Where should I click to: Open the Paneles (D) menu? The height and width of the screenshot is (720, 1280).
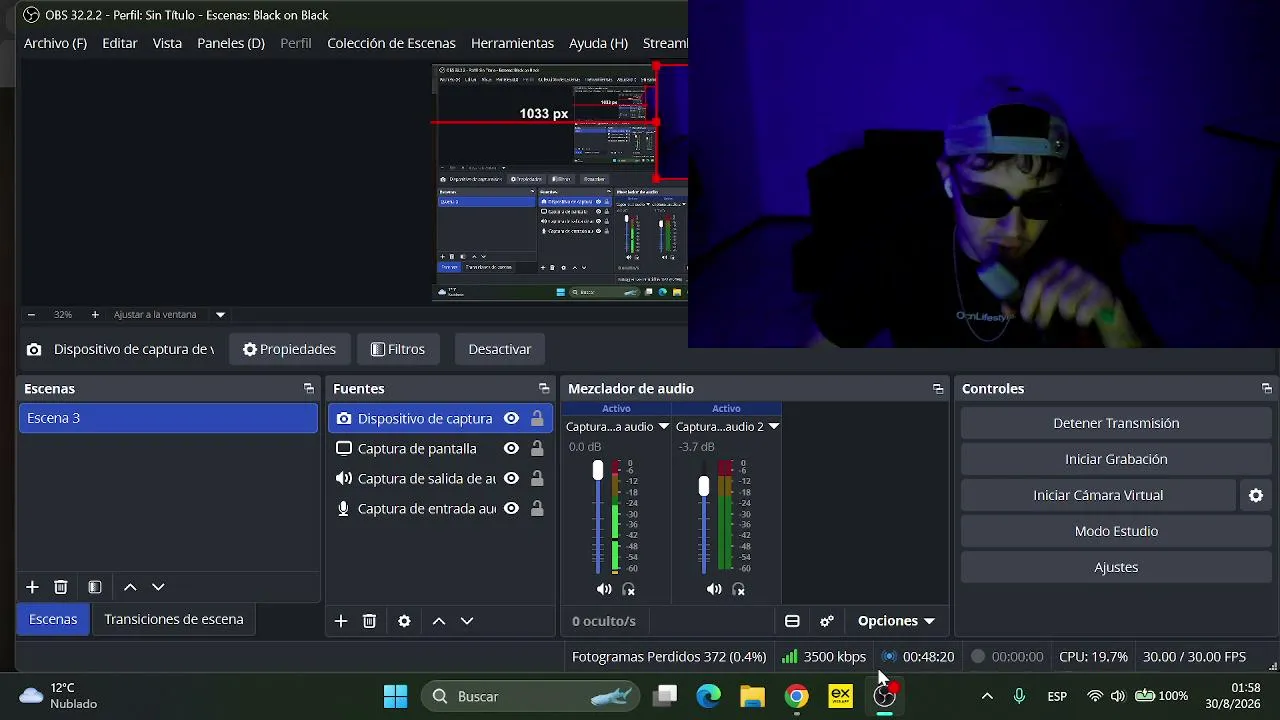231,43
